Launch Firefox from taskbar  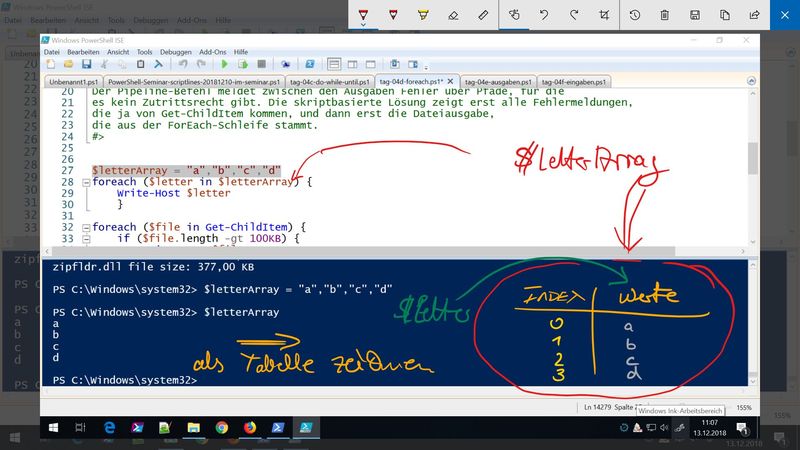[250, 428]
